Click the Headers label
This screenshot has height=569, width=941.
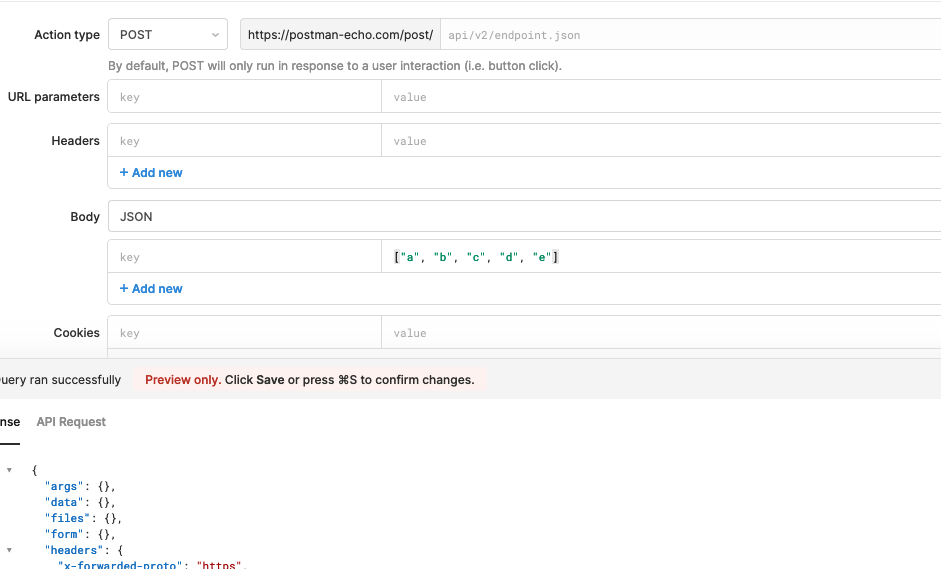(75, 140)
